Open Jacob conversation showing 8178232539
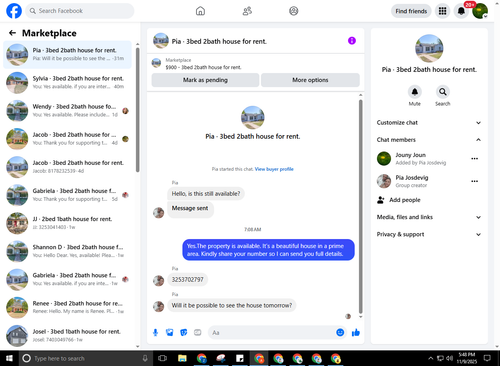 [68, 167]
